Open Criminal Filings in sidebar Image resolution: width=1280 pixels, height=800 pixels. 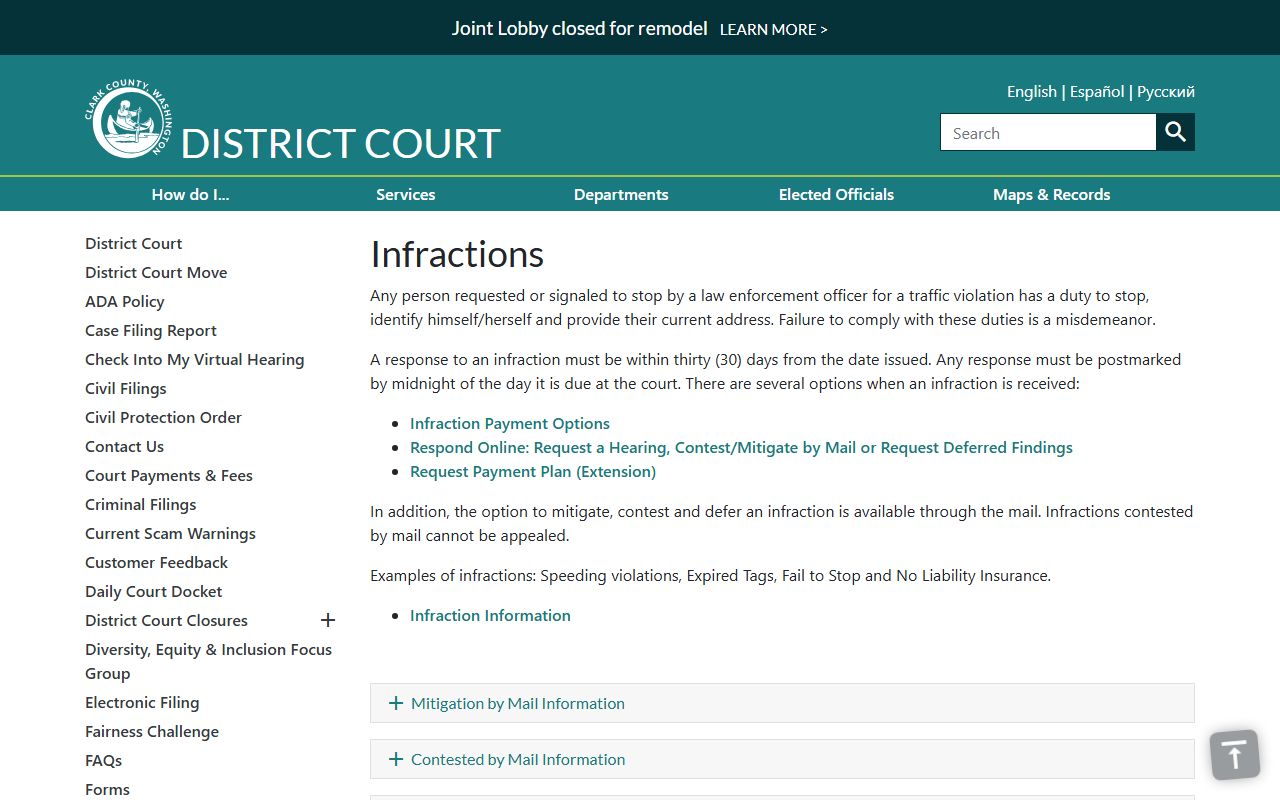(141, 504)
